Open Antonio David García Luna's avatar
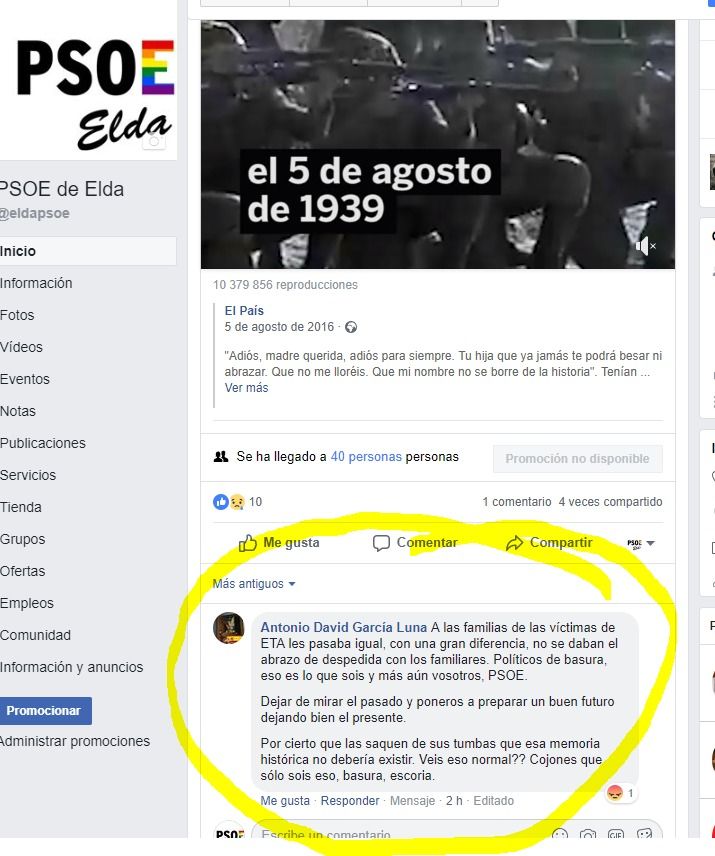This screenshot has width=715, height=856. tap(229, 628)
